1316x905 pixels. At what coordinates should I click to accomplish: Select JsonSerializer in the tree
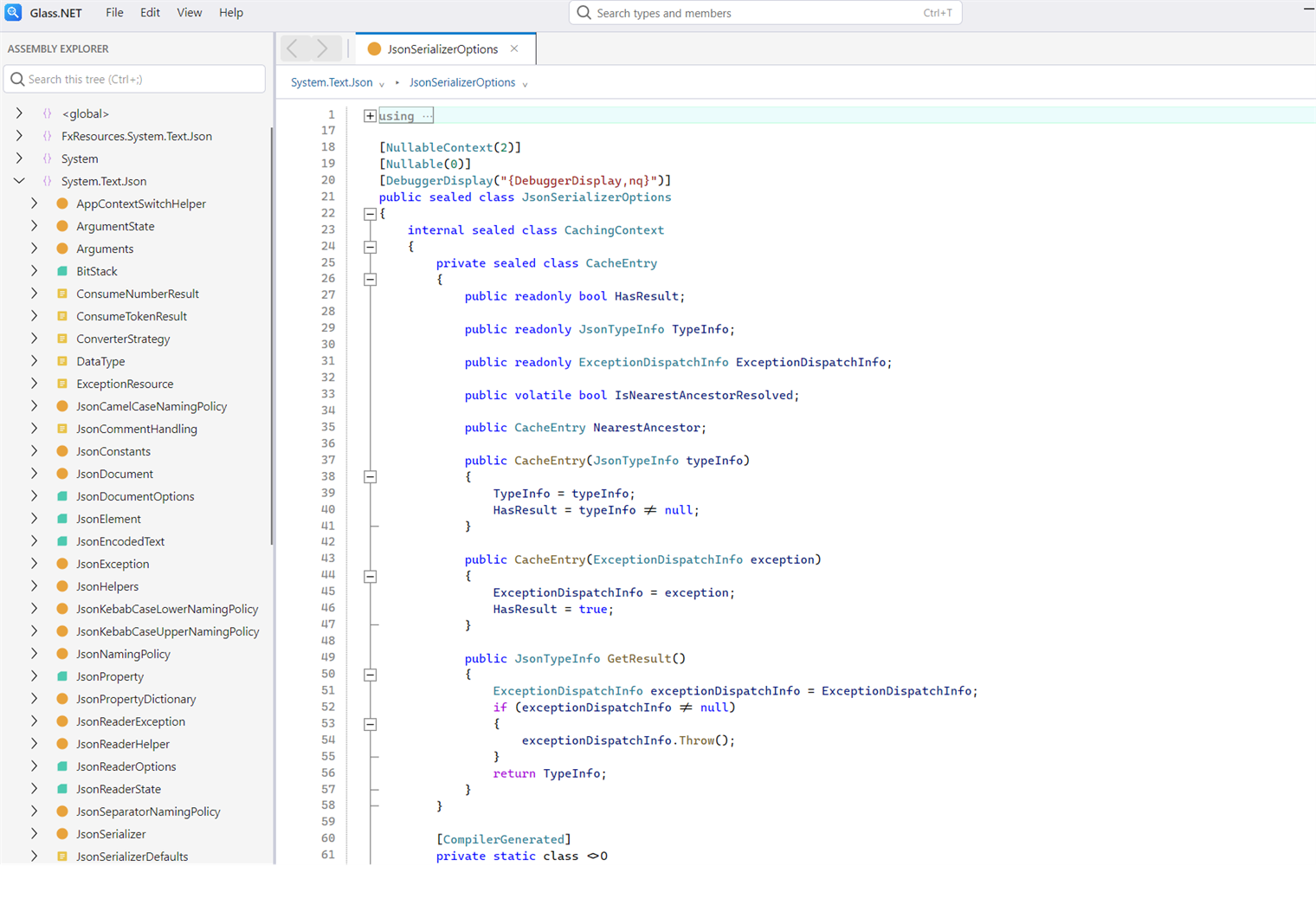[x=111, y=834]
